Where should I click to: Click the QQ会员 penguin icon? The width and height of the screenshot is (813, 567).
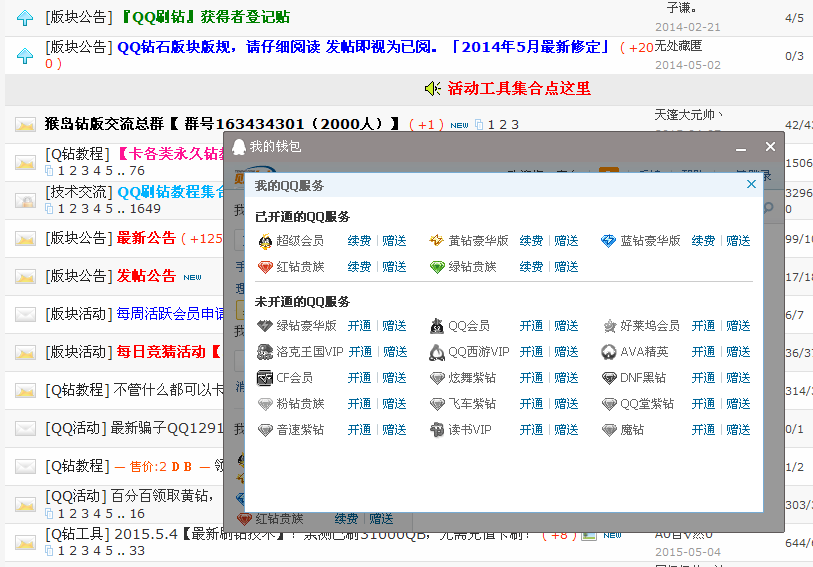click(437, 326)
